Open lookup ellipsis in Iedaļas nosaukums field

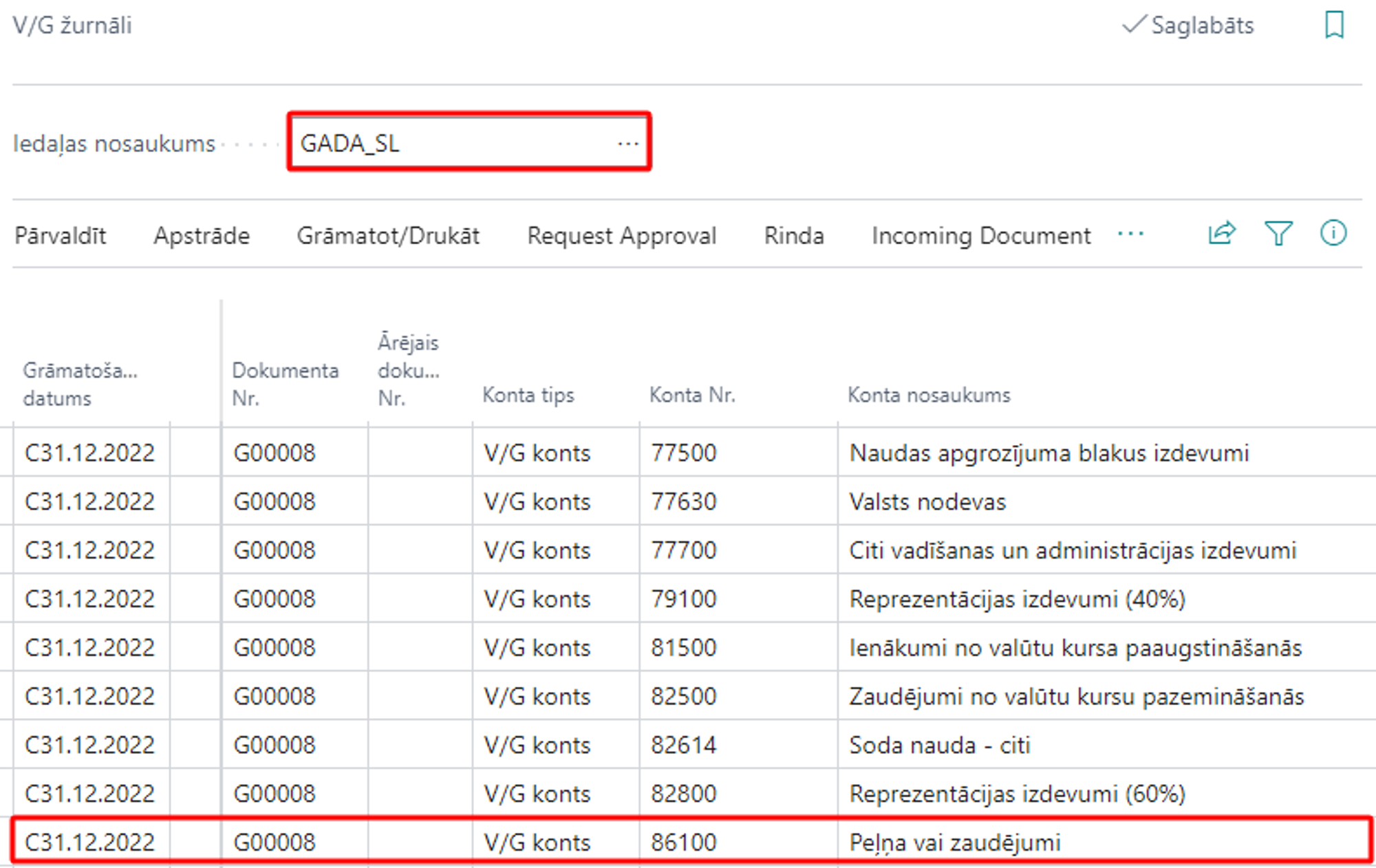pos(627,143)
